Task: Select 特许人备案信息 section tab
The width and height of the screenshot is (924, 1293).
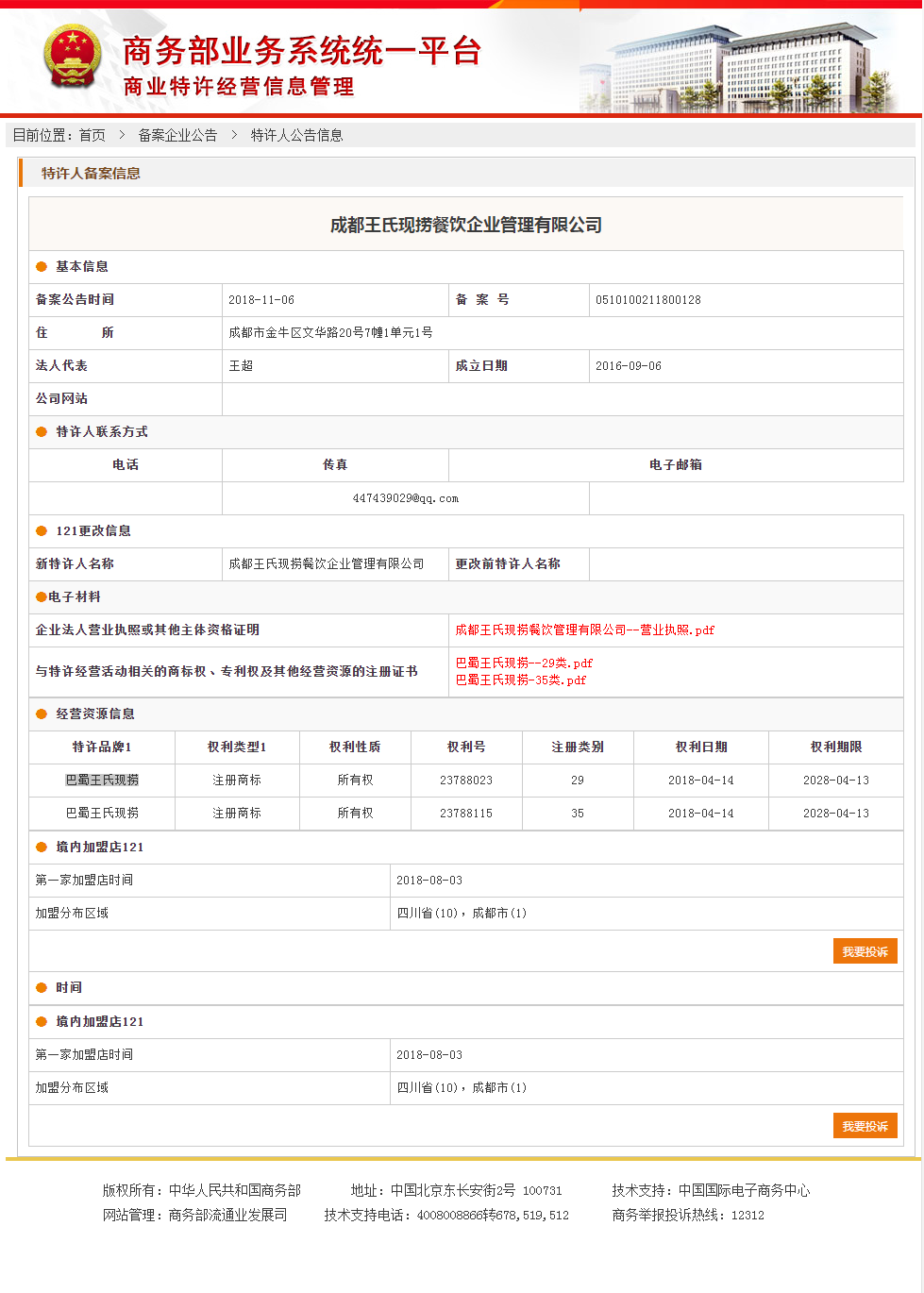Action: coord(91,174)
